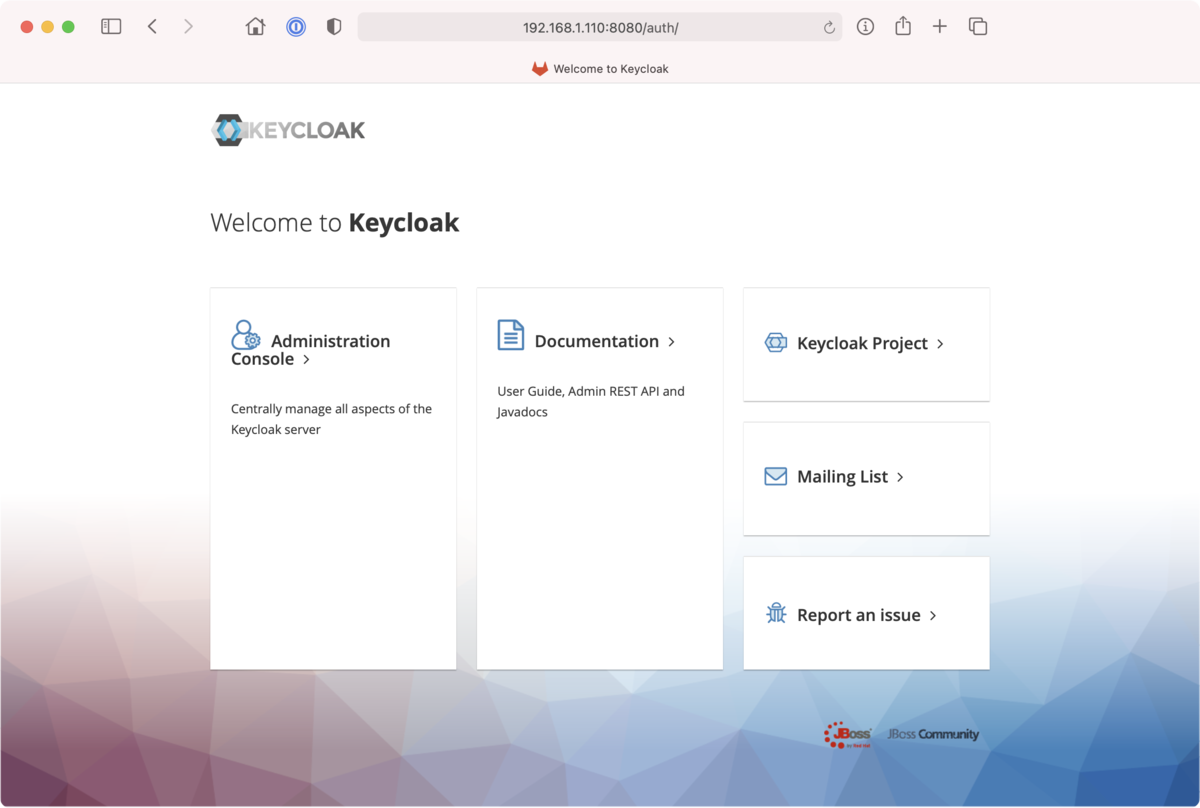Toggle the Safari sidebar button
Viewport: 1200px width, 808px height.
111,27
